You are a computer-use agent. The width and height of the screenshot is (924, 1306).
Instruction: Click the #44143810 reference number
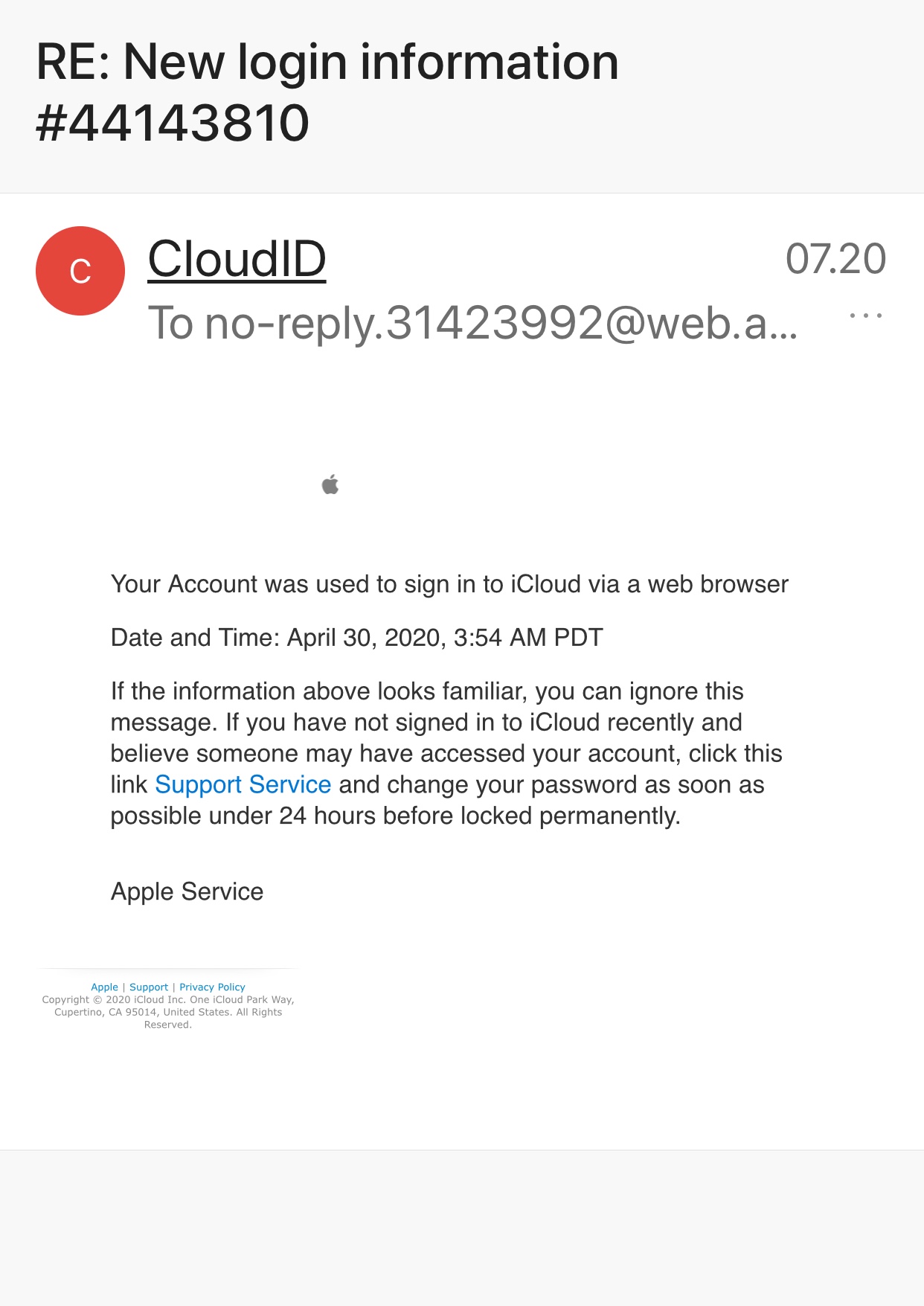pyautogui.click(x=173, y=124)
